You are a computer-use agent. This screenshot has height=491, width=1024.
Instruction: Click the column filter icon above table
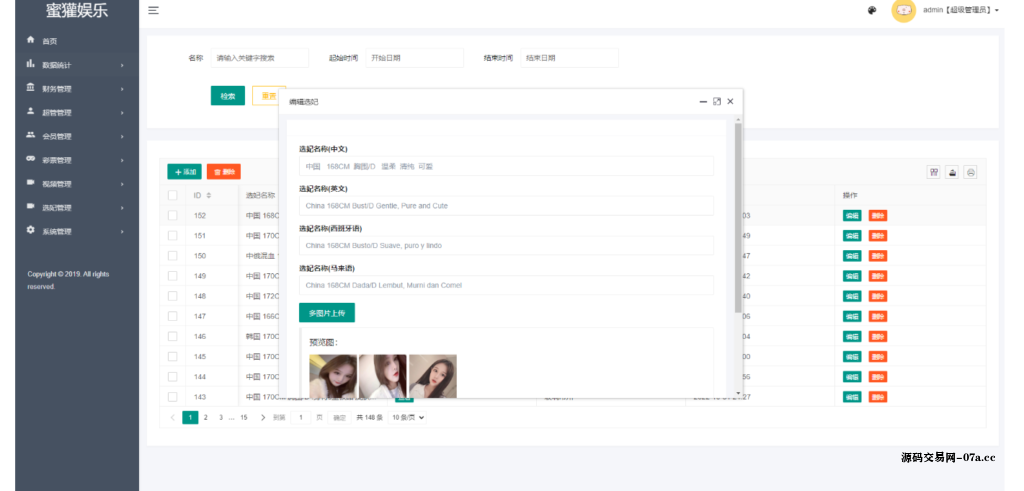click(x=934, y=172)
